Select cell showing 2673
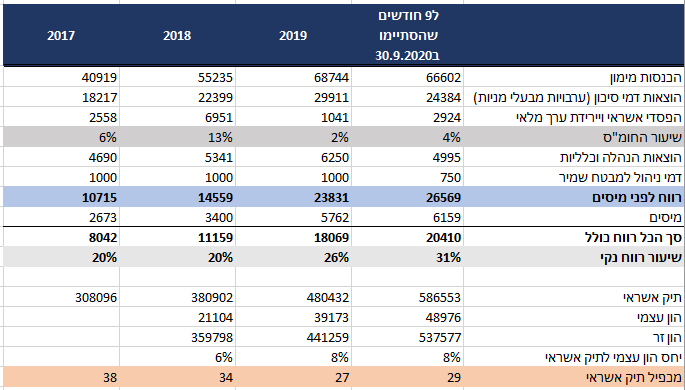Screen dimensions: 685x390 [103, 218]
